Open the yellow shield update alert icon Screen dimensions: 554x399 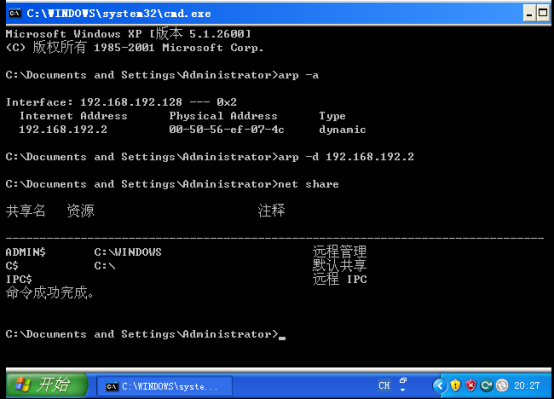(x=455, y=386)
